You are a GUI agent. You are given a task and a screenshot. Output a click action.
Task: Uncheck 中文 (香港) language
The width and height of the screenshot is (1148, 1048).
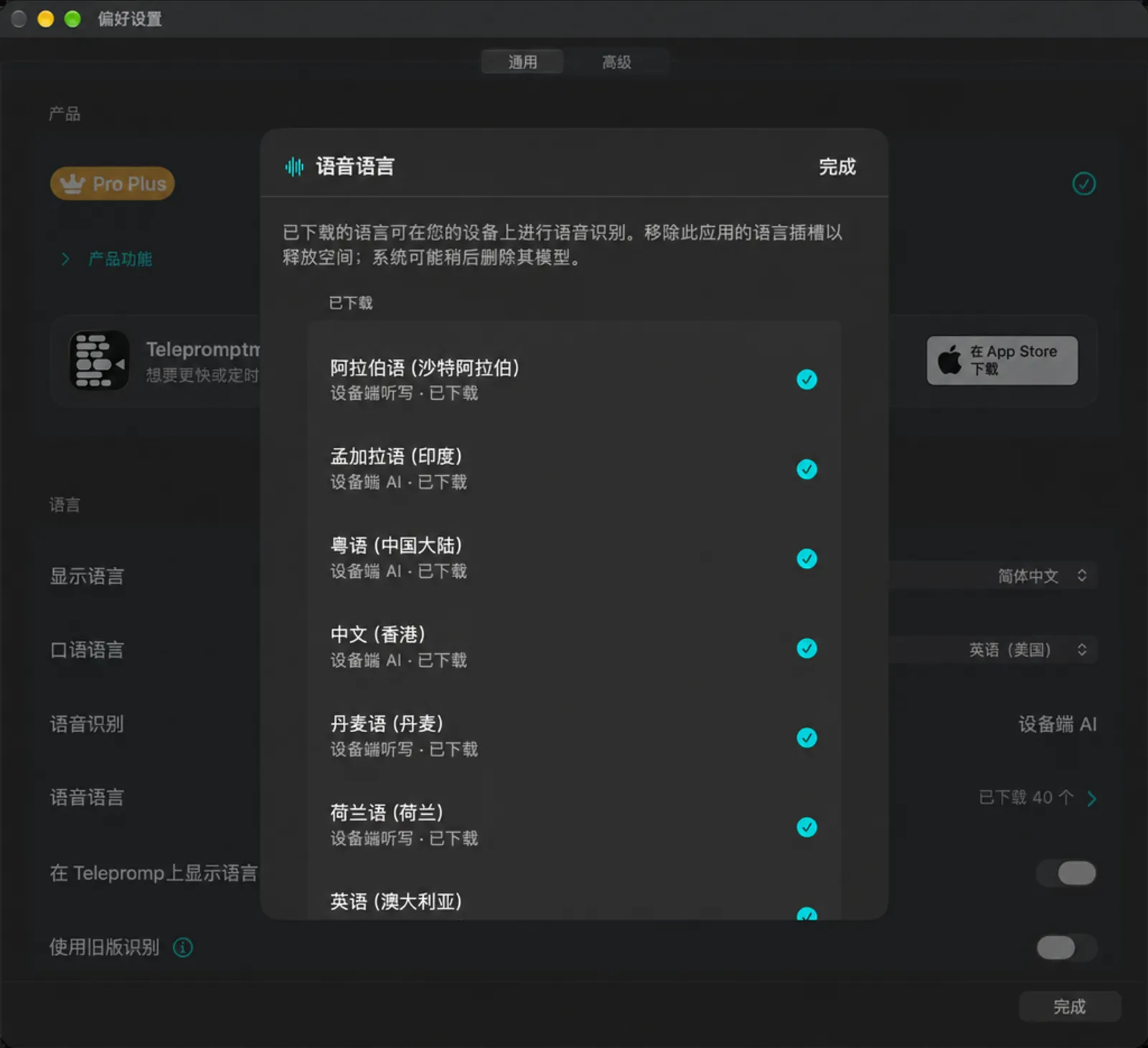pyautogui.click(x=807, y=648)
